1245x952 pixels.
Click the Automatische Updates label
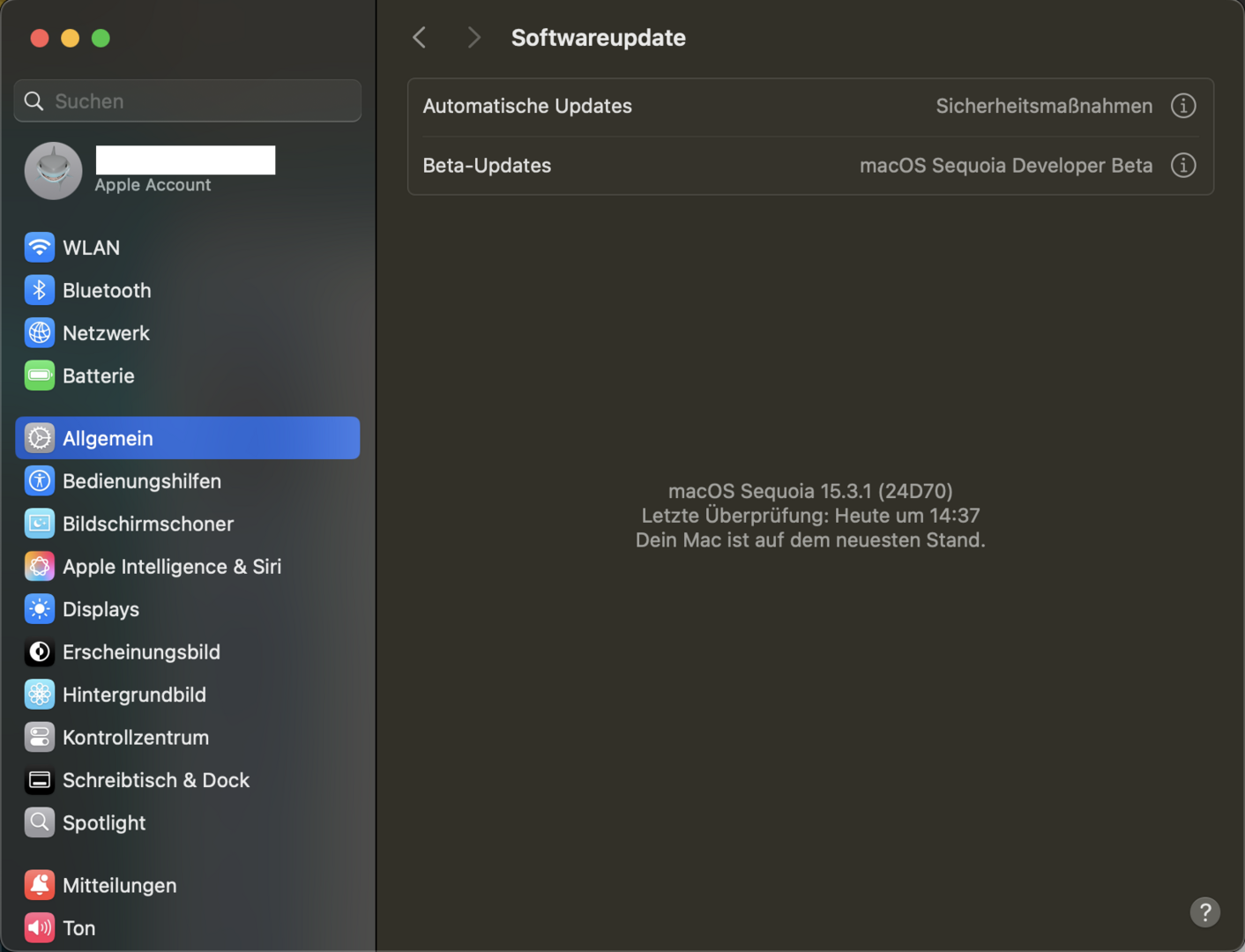coord(527,106)
